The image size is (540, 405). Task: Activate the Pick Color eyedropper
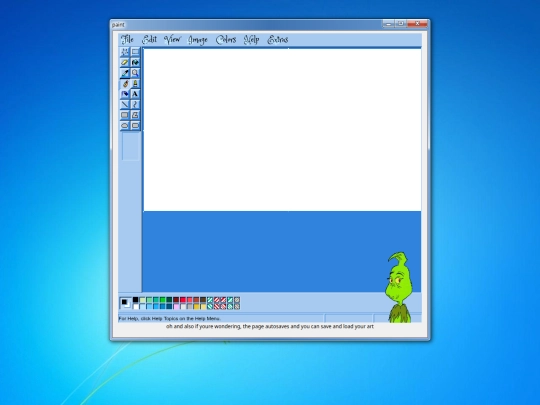[125, 73]
